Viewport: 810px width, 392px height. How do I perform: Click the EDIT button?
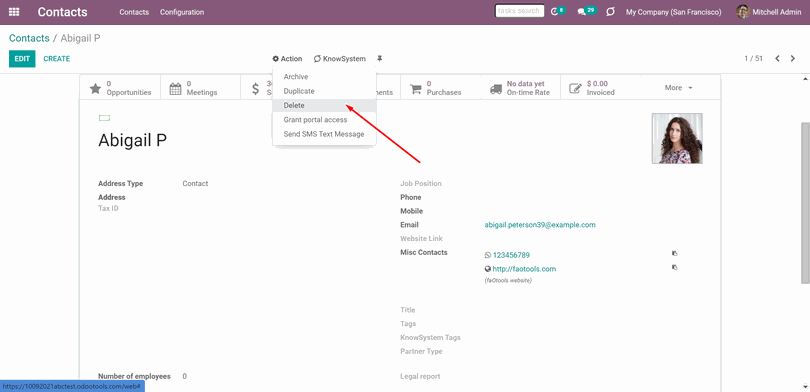(x=22, y=59)
